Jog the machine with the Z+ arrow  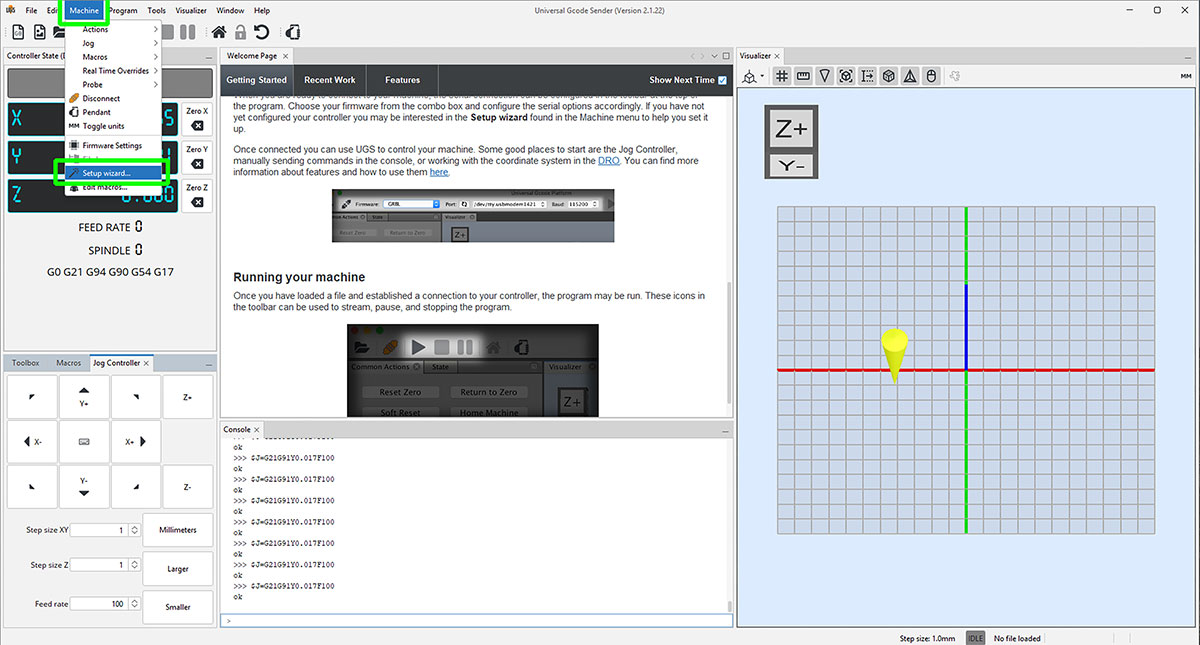coord(188,397)
